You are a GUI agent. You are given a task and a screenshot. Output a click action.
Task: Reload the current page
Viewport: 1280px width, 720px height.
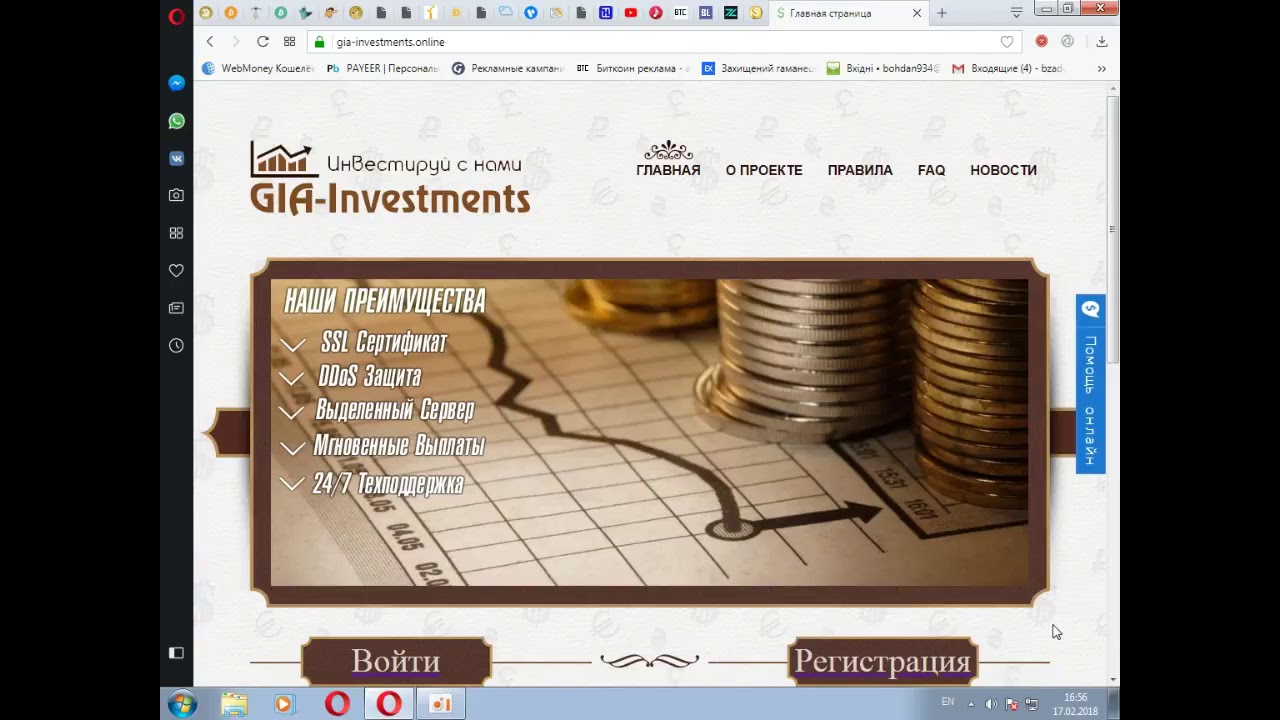tap(262, 42)
